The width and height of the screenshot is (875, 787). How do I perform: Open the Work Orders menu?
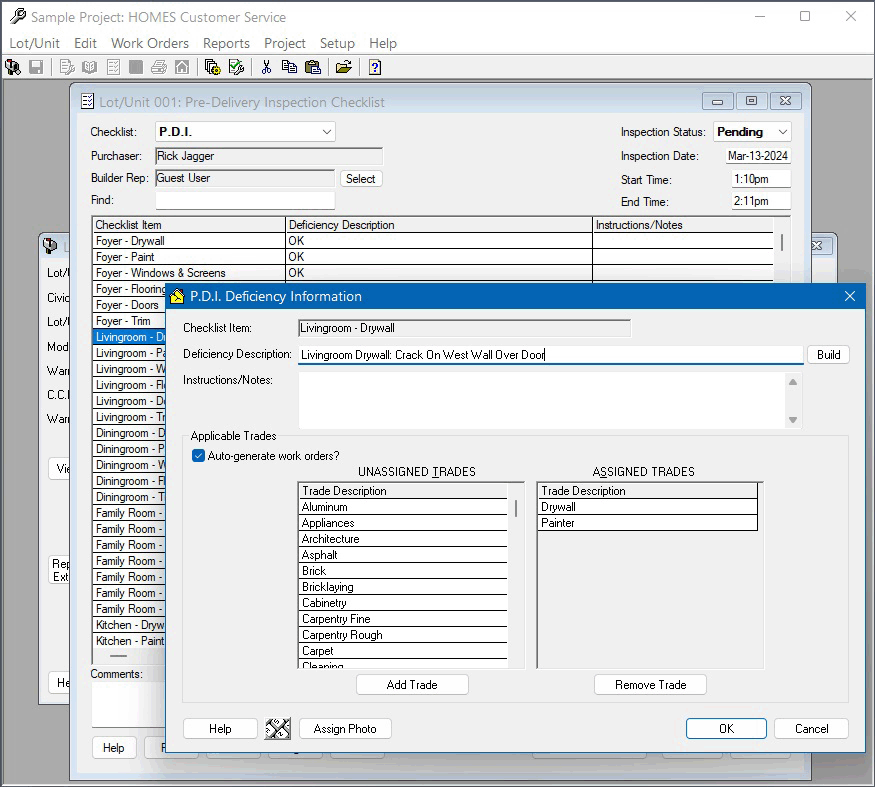point(149,43)
